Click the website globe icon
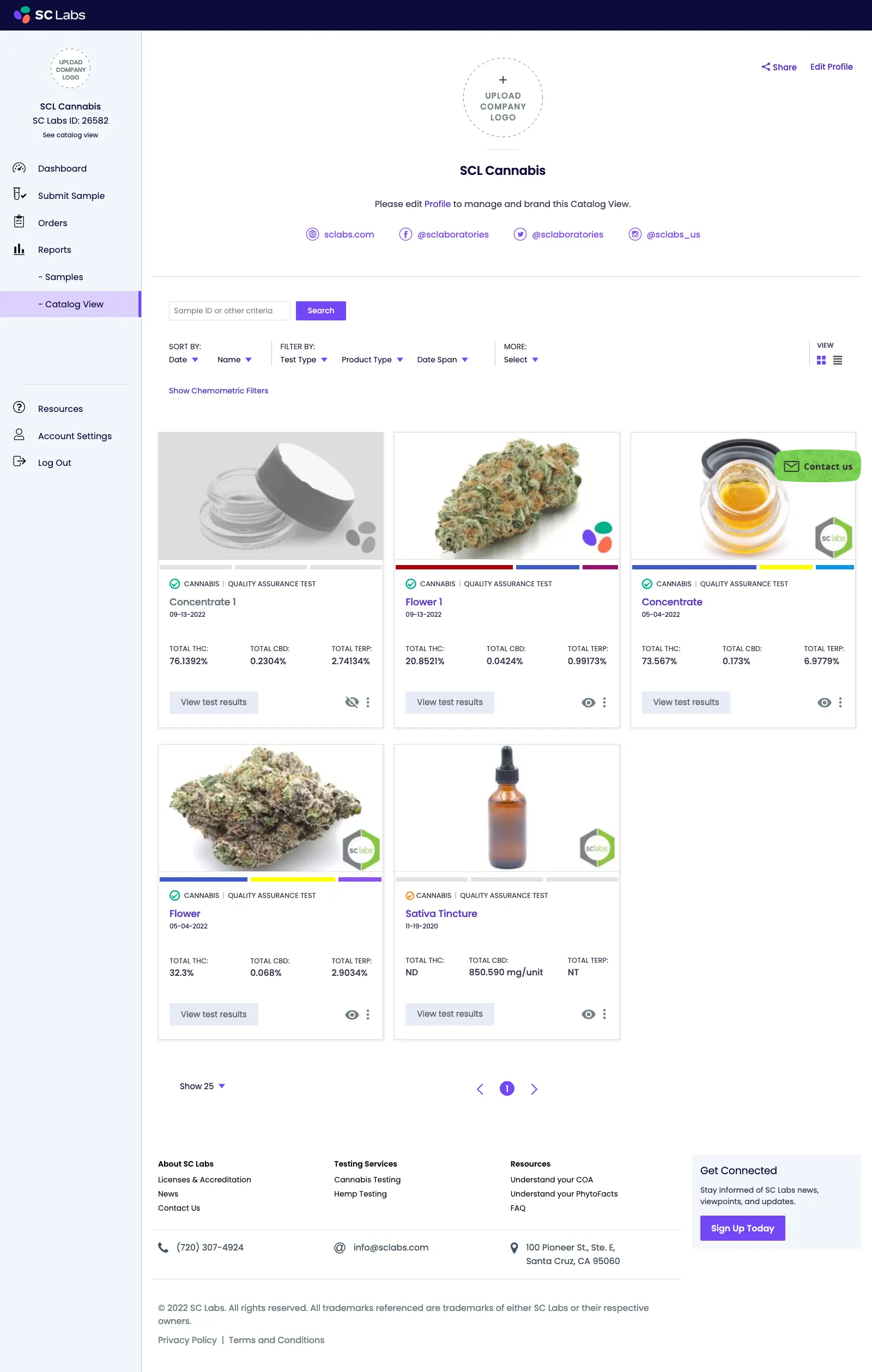 click(x=312, y=234)
